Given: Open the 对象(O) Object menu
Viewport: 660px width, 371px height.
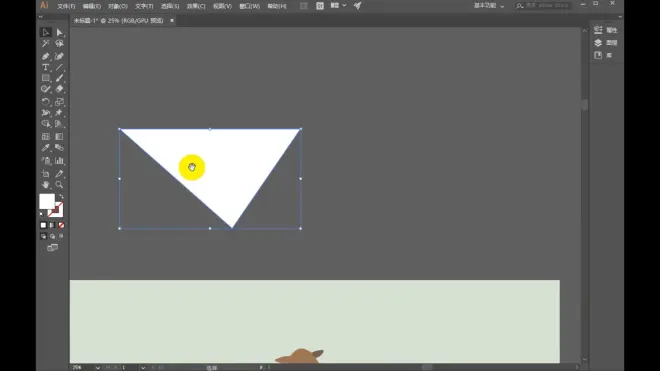Looking at the screenshot, I should [x=118, y=6].
